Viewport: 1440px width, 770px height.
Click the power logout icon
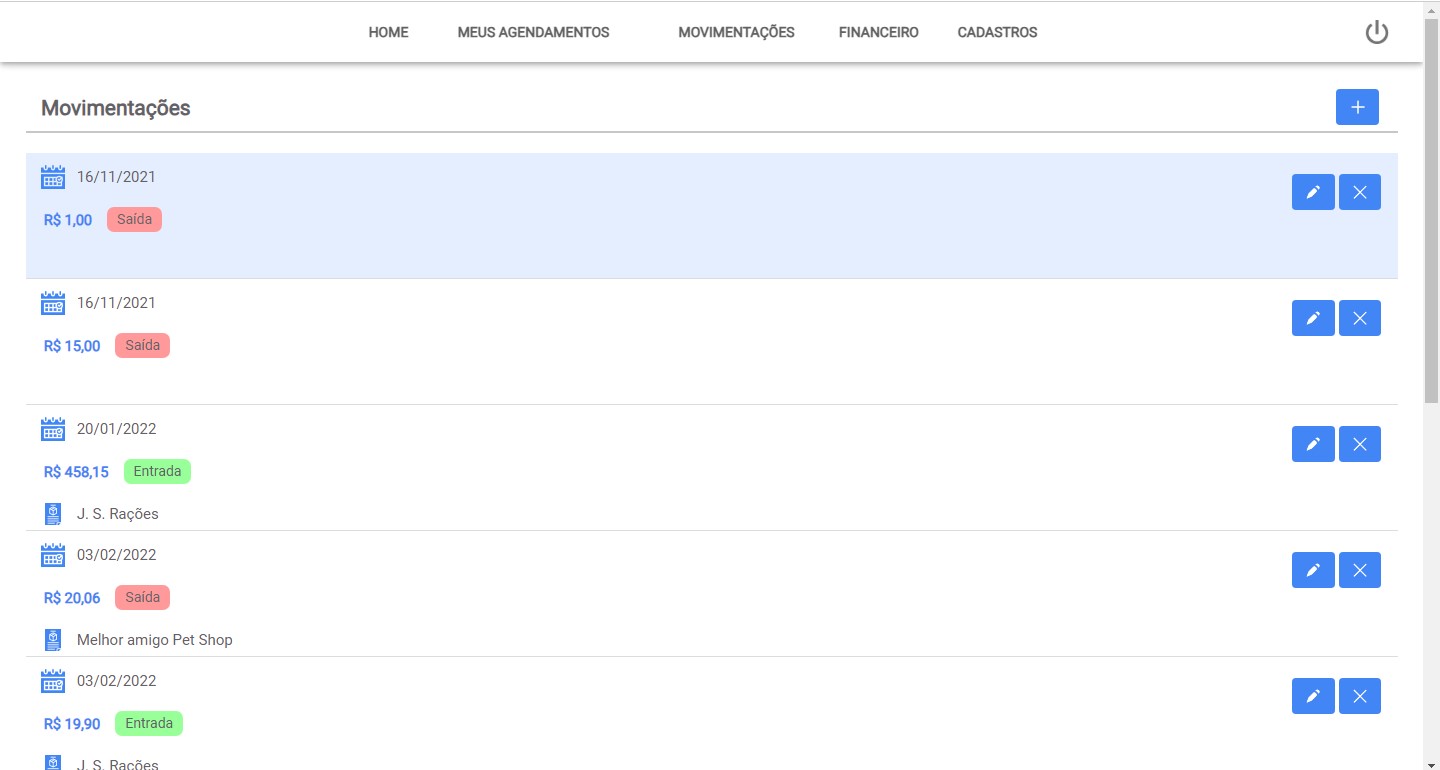[x=1377, y=32]
